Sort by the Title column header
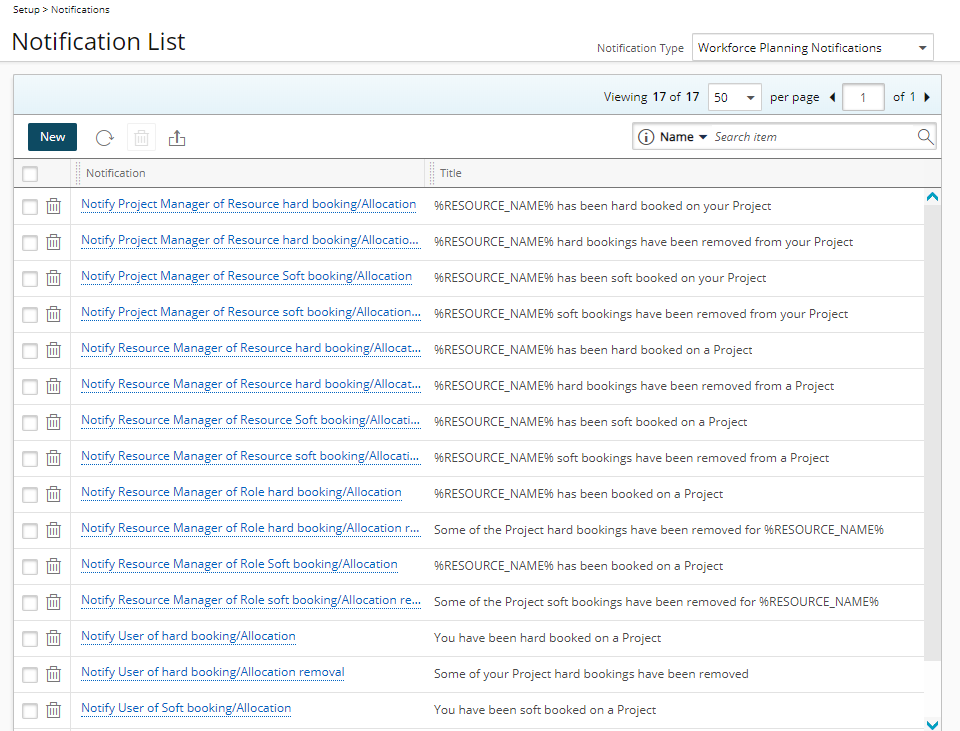 [x=451, y=173]
